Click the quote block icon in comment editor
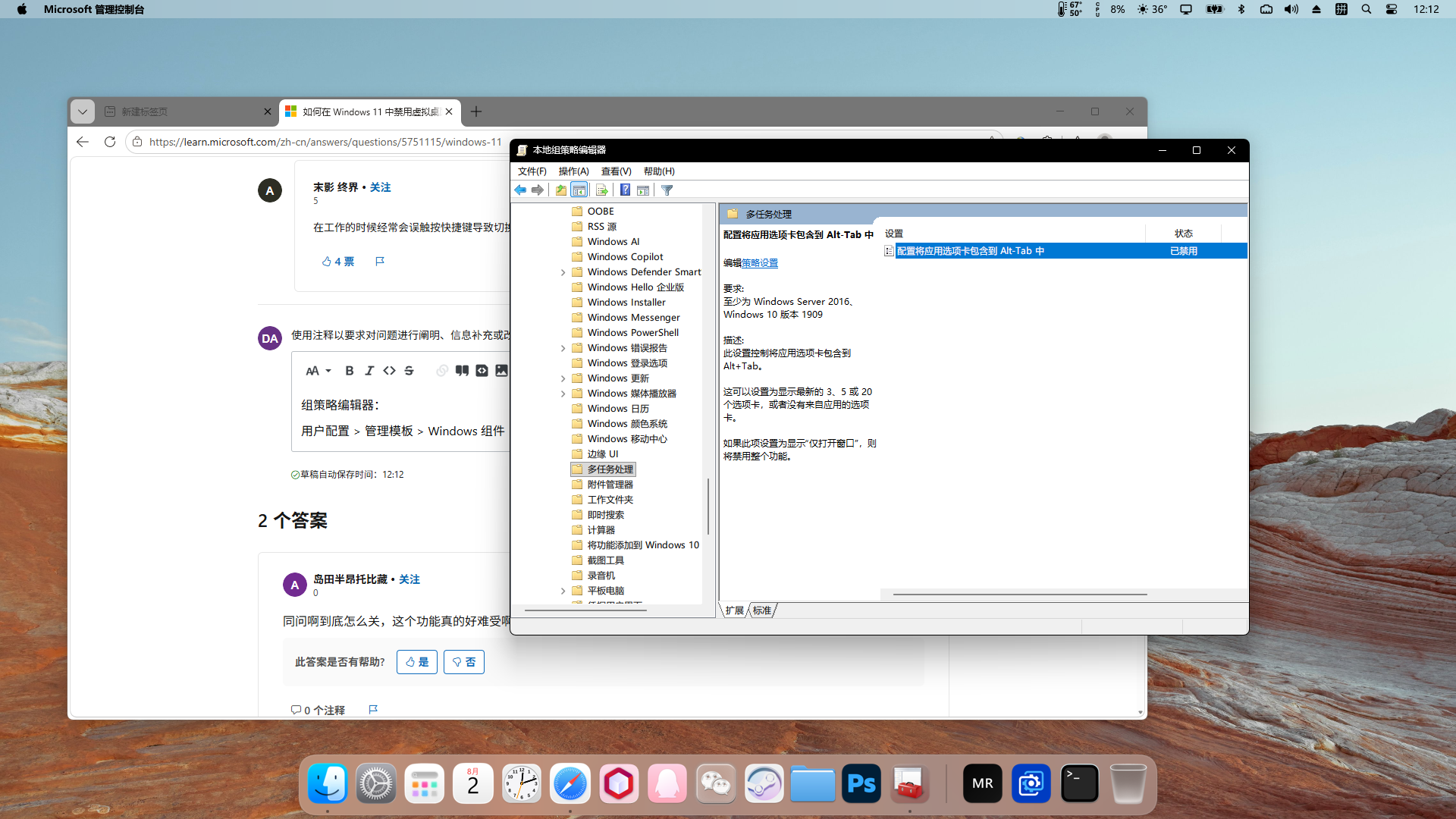Viewport: 1456px width, 819px height. click(x=462, y=371)
